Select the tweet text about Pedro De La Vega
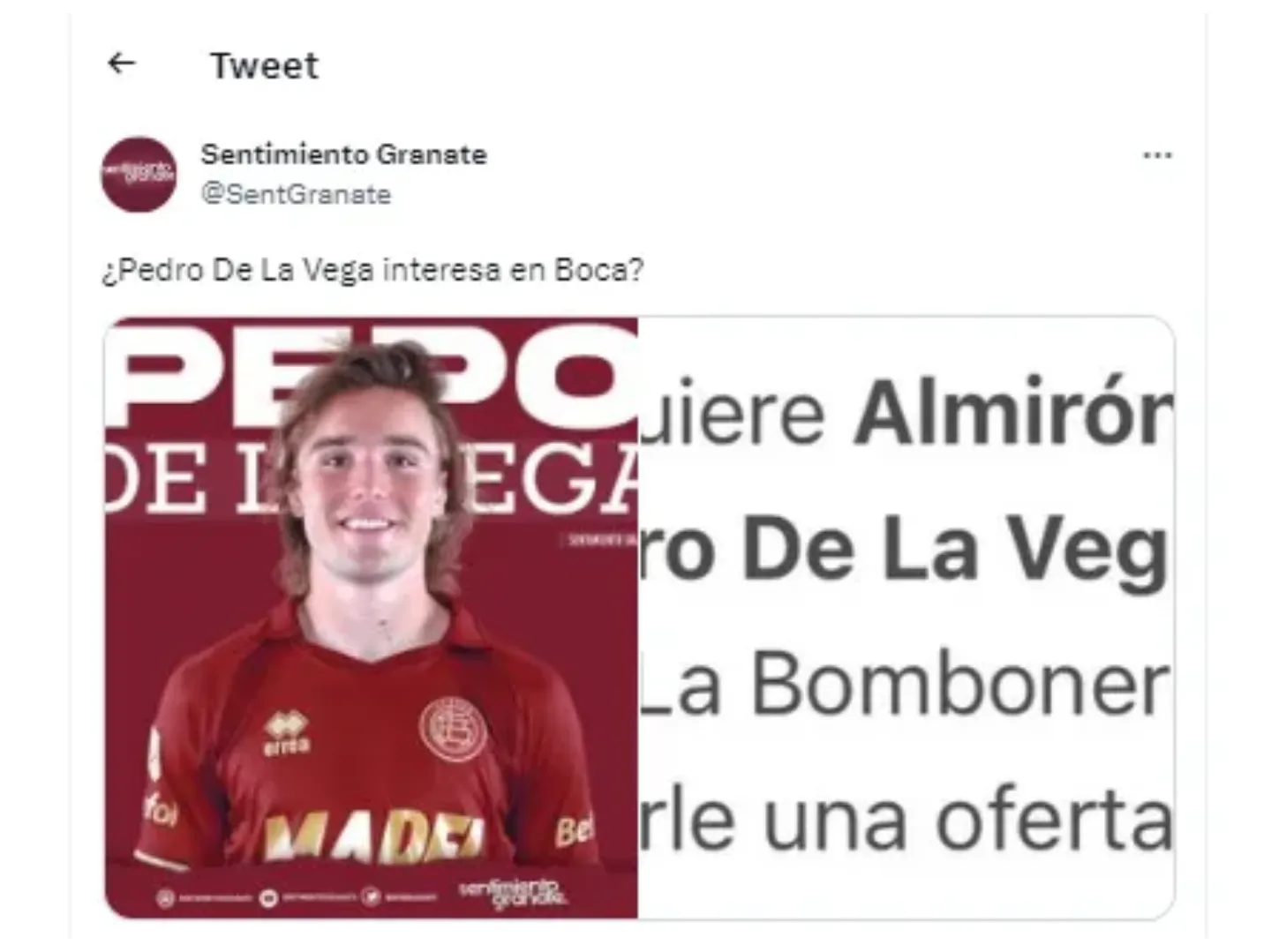 [x=372, y=270]
